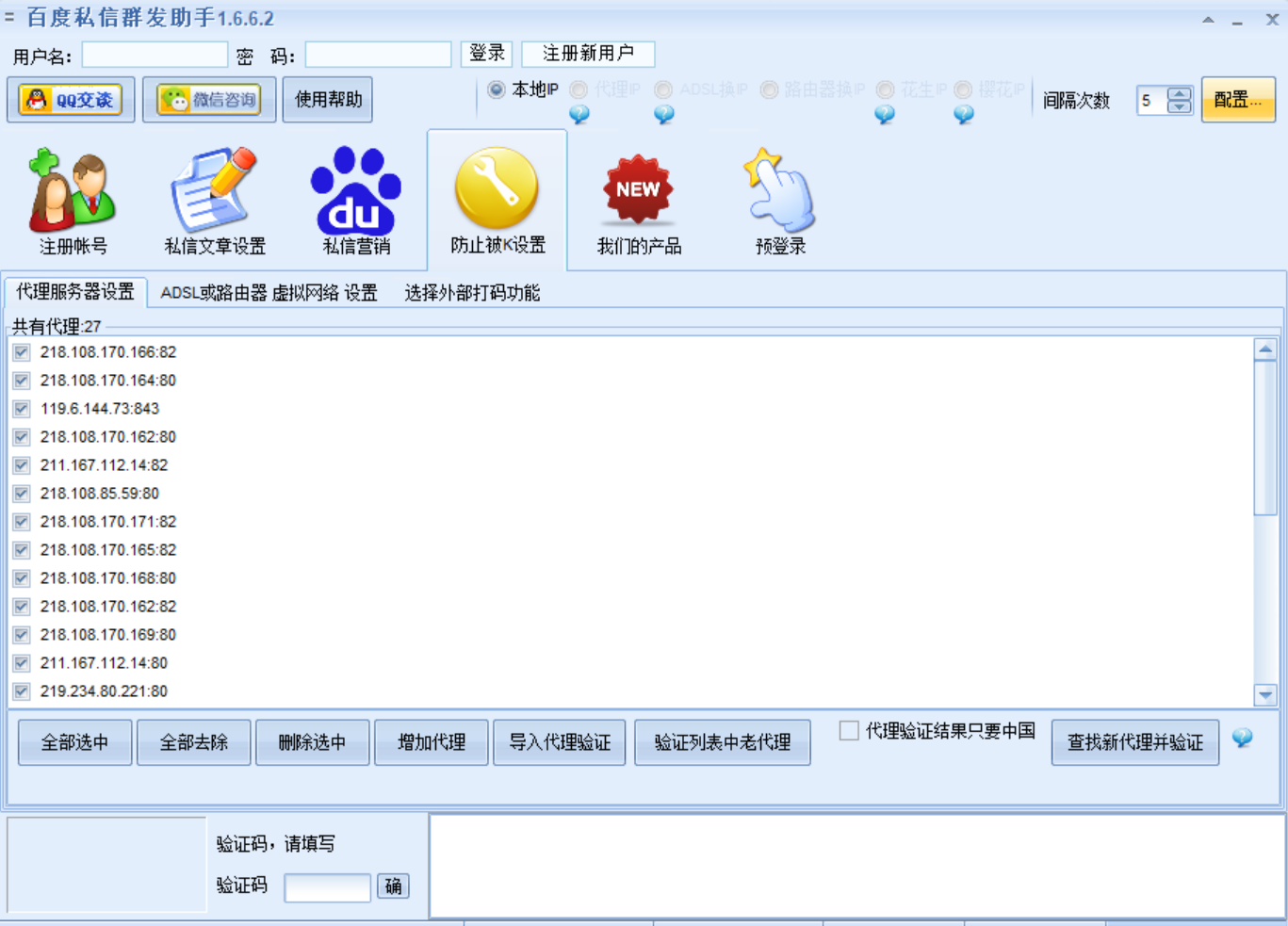Click 增加代理 add proxy button
This screenshot has width=1288, height=926.
coord(432,742)
